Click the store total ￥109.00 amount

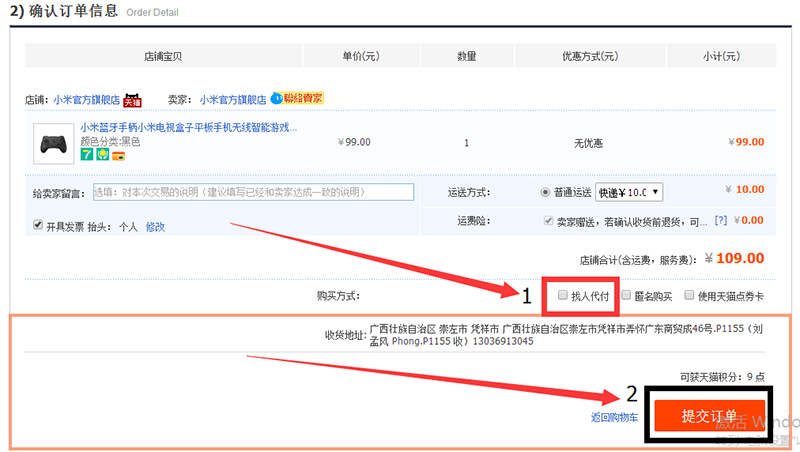(x=734, y=259)
